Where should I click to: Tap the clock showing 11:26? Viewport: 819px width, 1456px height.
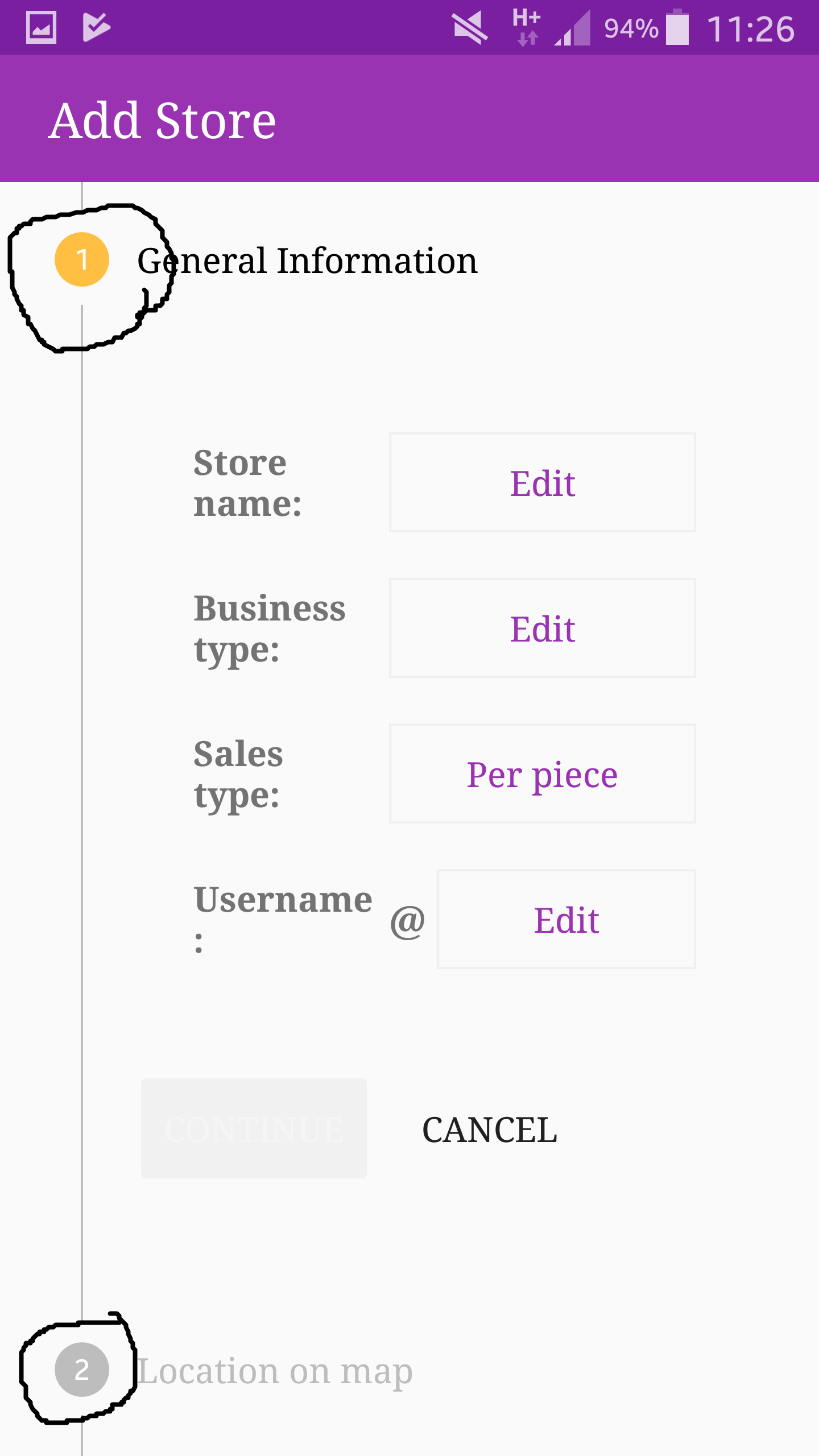[x=750, y=28]
